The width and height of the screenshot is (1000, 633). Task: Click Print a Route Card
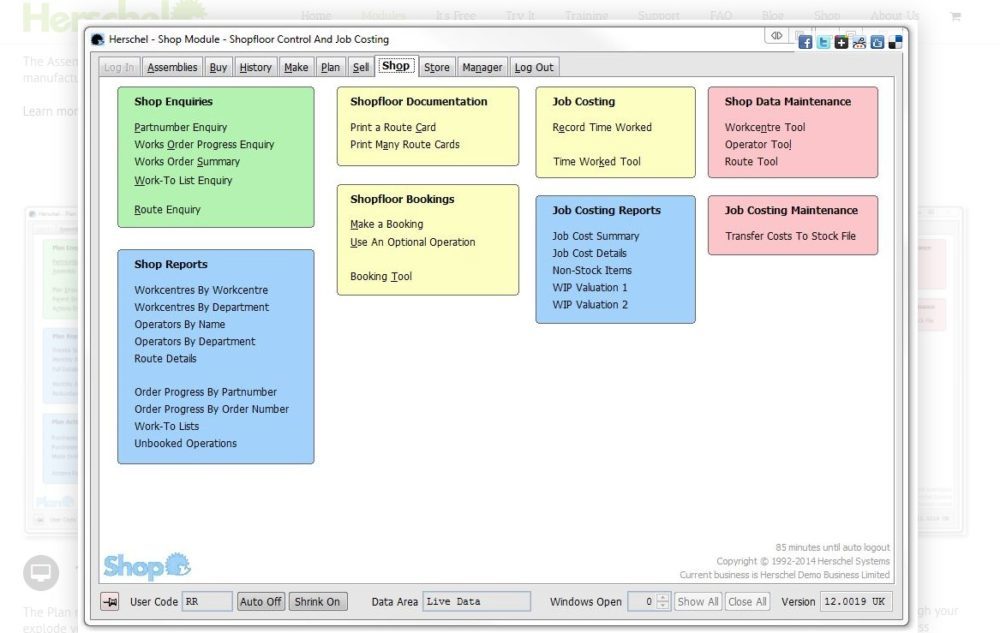click(393, 127)
